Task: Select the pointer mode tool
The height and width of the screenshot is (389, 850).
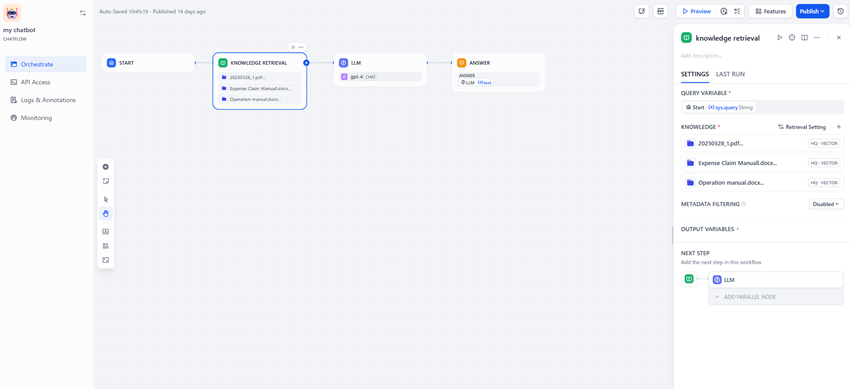Action: pos(106,199)
